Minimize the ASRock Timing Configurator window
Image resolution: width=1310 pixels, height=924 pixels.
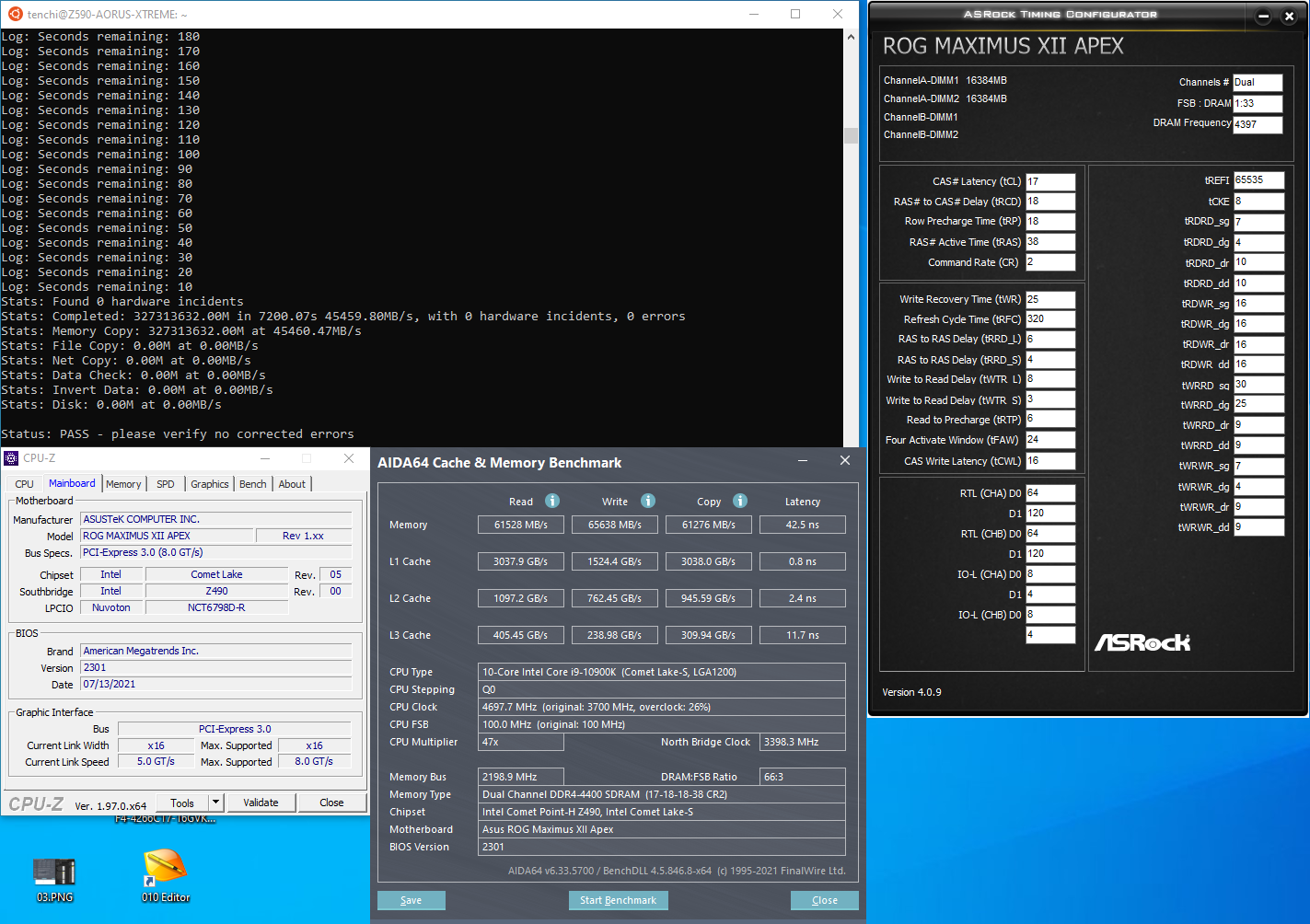tap(1263, 16)
